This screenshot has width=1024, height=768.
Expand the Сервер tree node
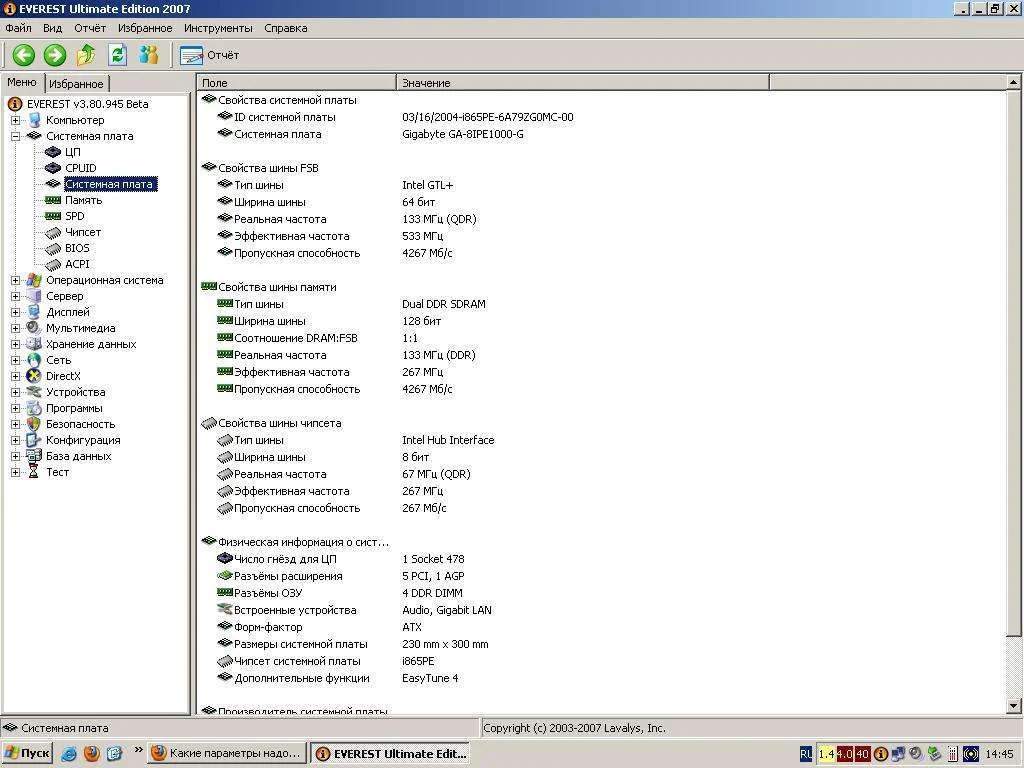tap(16, 296)
